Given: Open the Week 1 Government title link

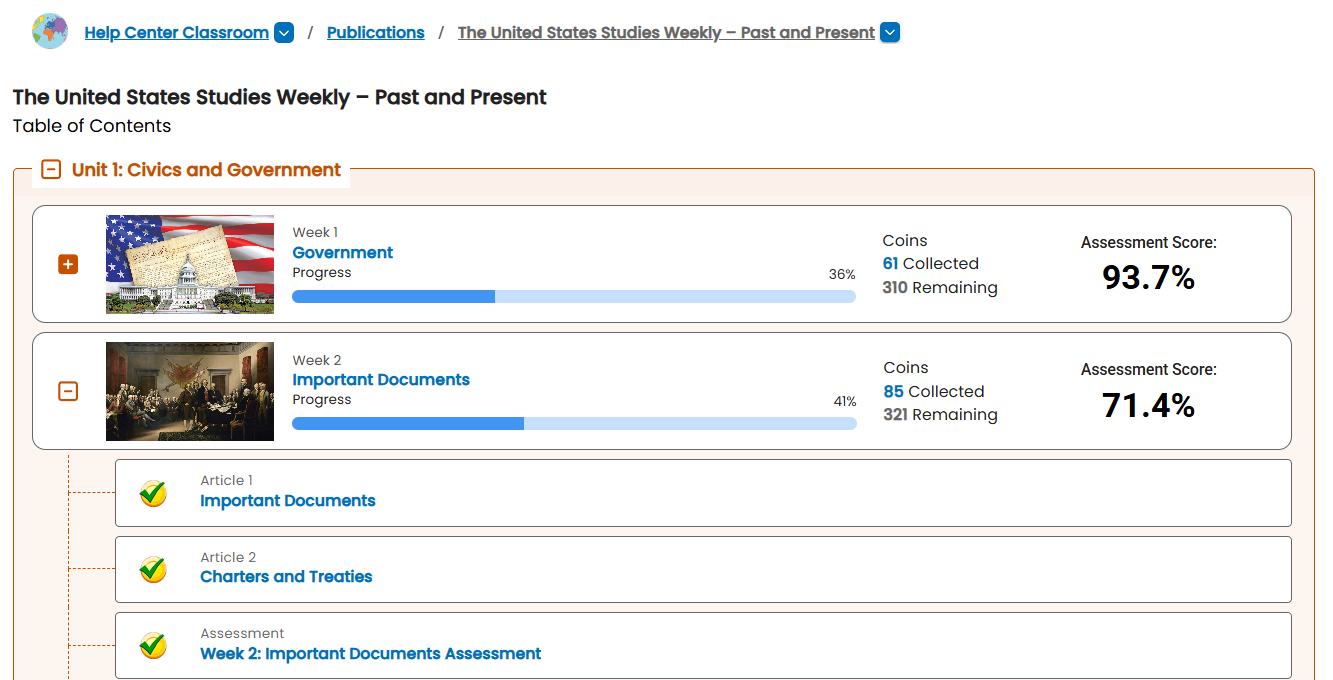Looking at the screenshot, I should pyautogui.click(x=342, y=253).
